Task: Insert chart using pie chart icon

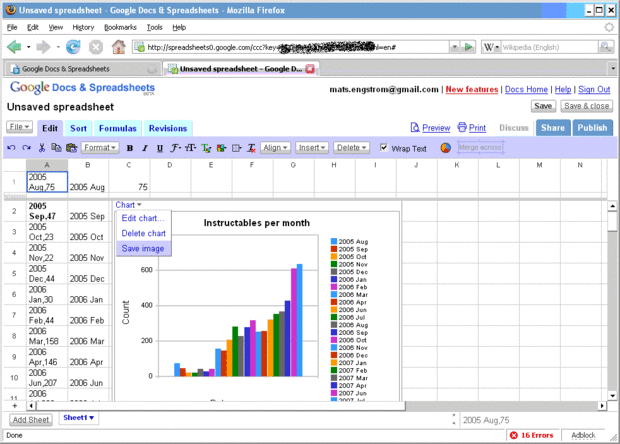Action: [x=446, y=147]
